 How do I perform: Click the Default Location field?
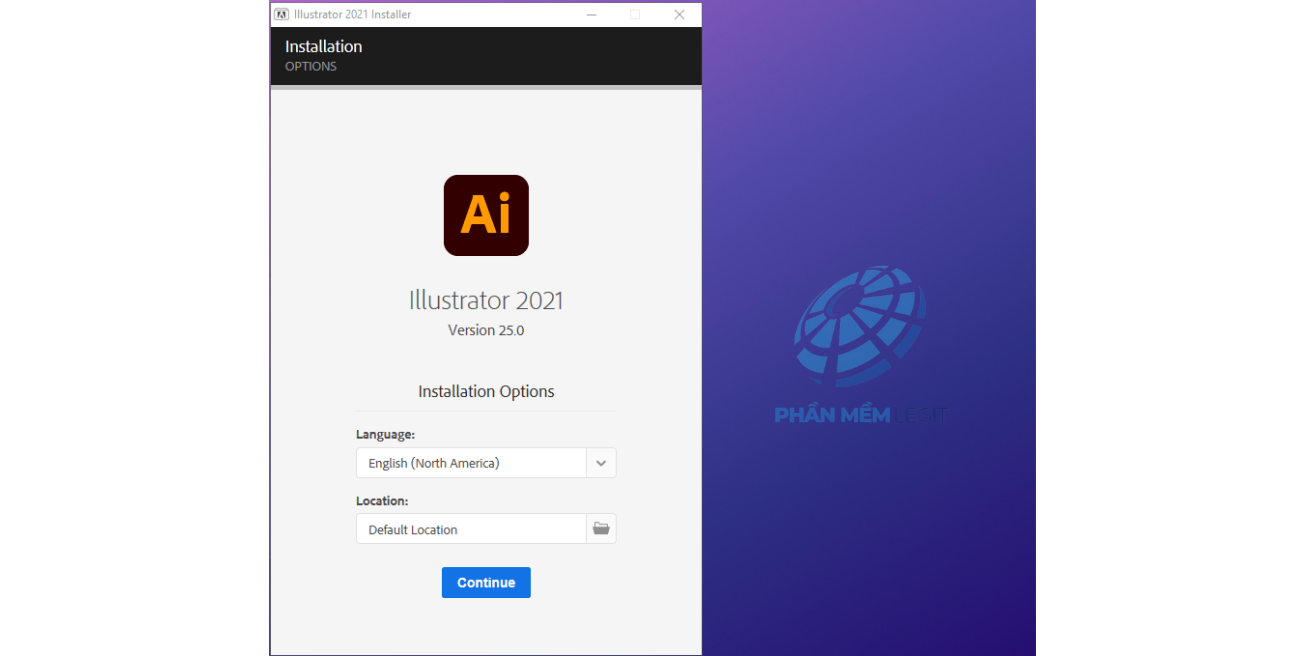coord(471,529)
